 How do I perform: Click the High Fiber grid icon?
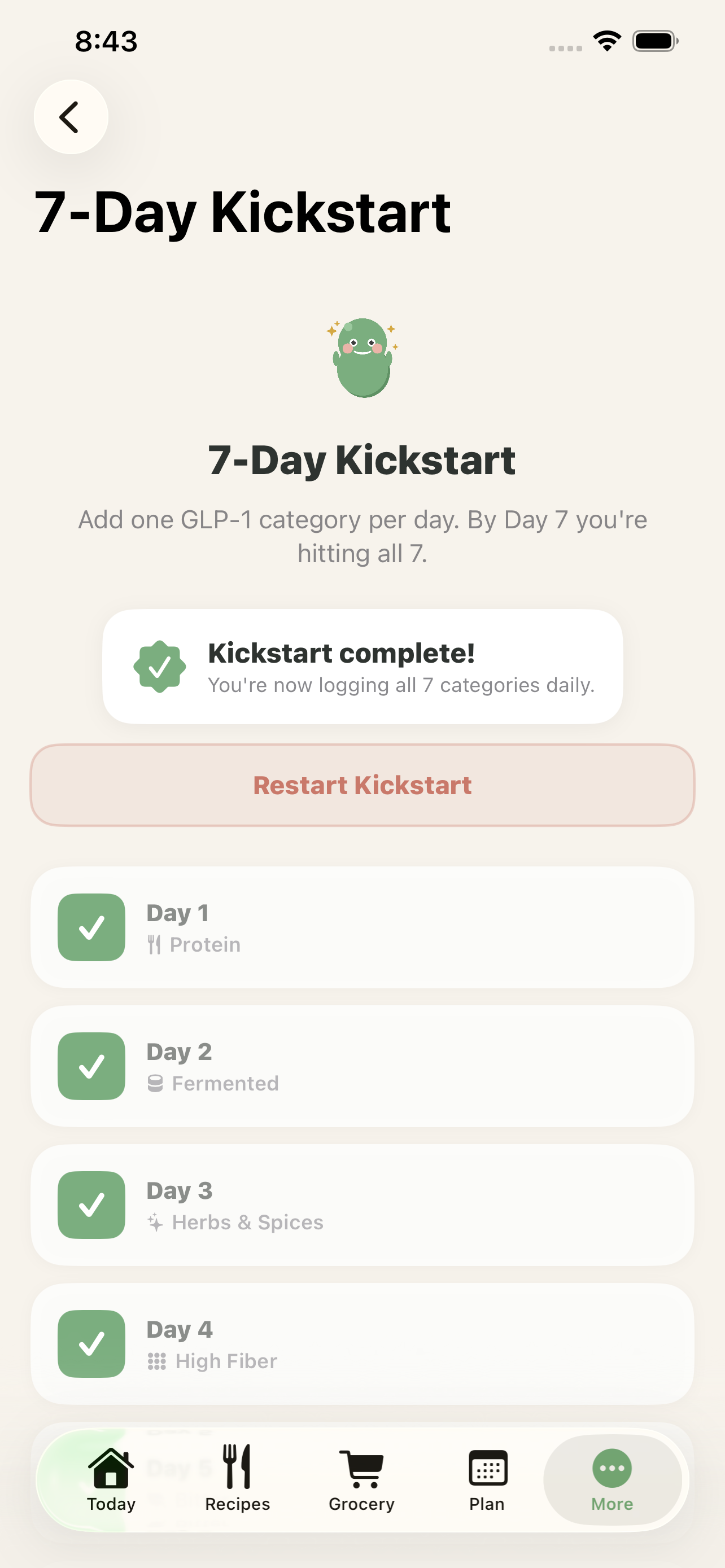click(x=158, y=1361)
